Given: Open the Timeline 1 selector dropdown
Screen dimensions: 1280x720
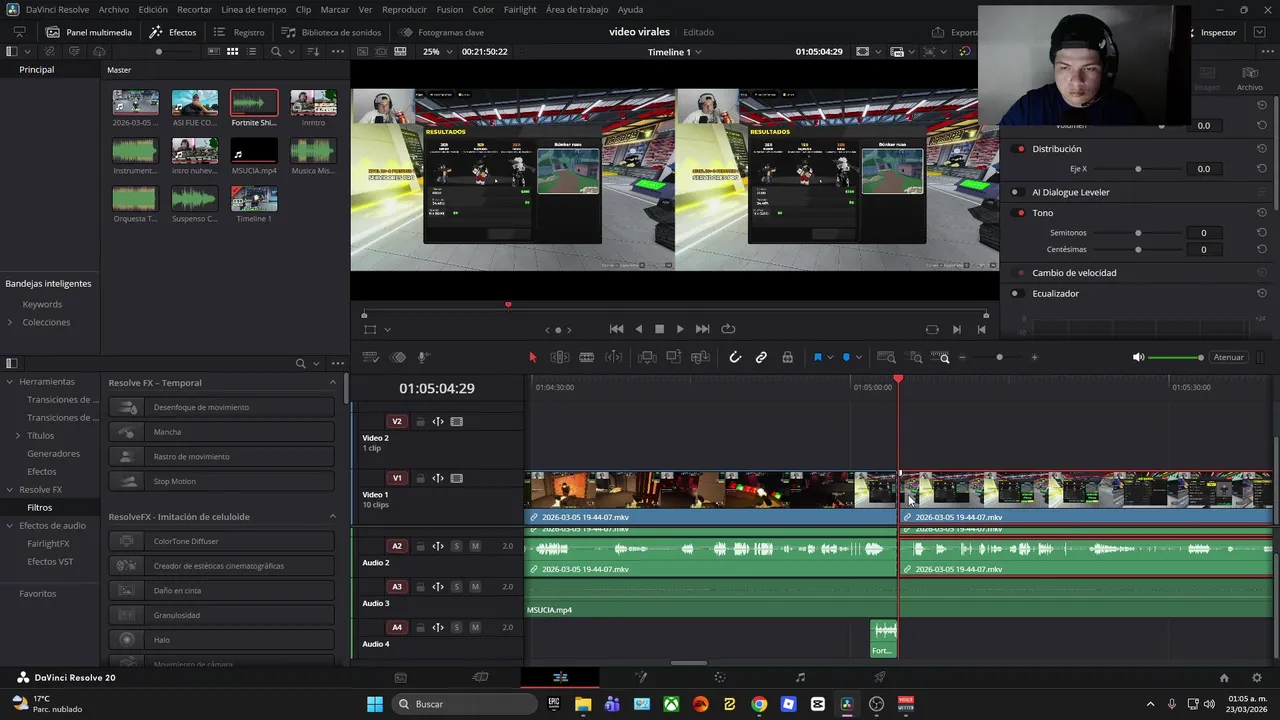Looking at the screenshot, I should [x=675, y=51].
